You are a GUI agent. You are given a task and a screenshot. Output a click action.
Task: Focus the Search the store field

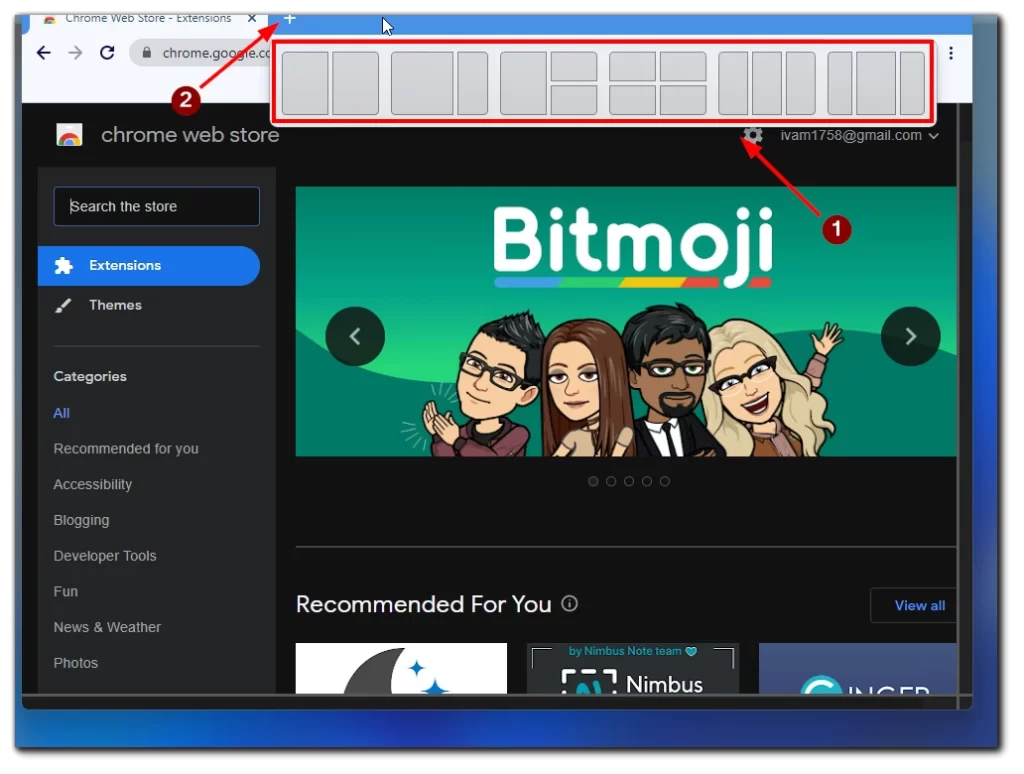point(157,206)
